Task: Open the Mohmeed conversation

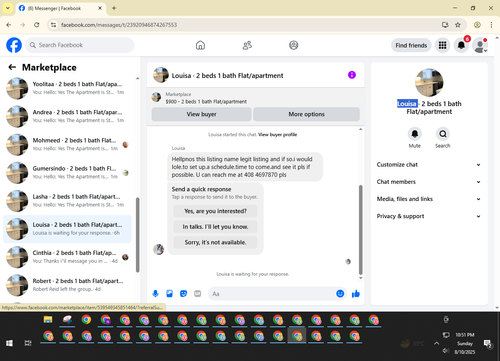Action: click(68, 144)
